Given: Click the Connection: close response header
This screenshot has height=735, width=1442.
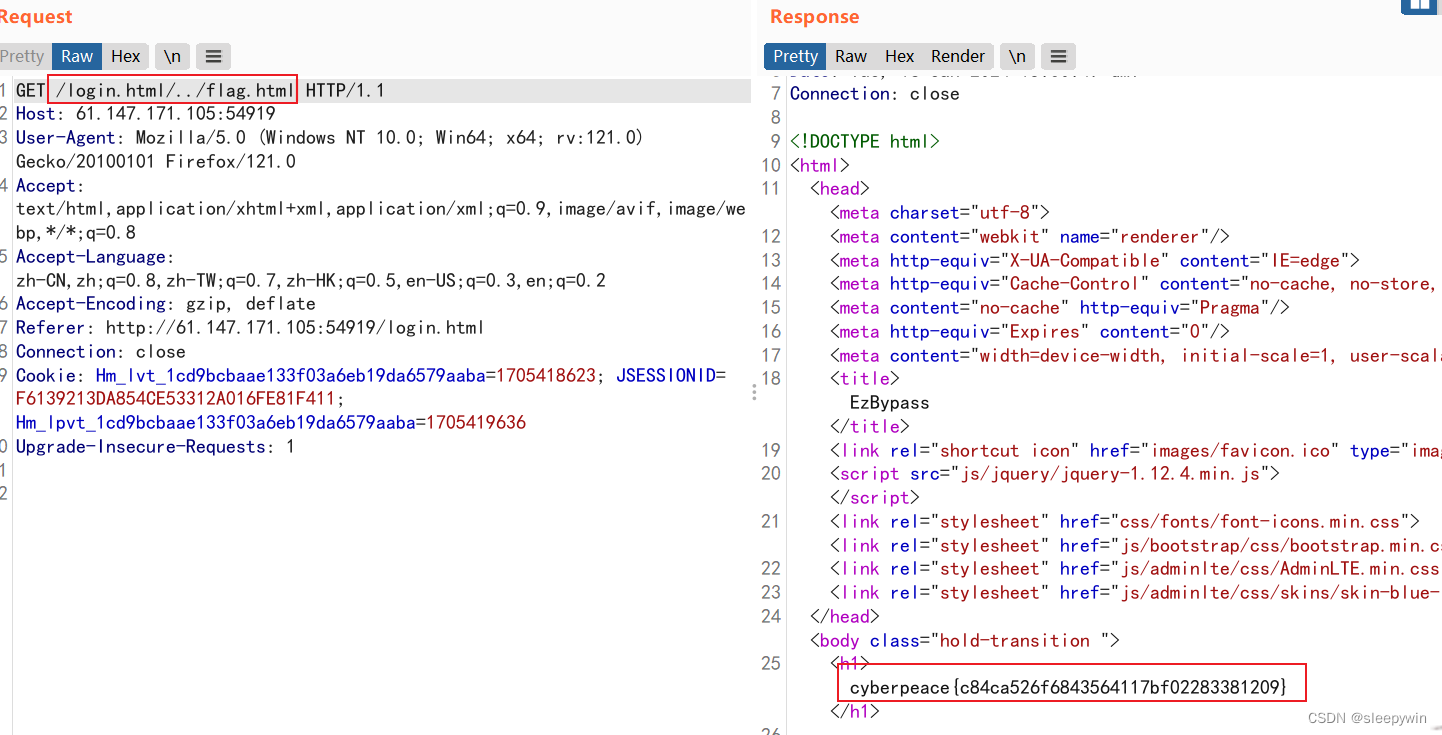Looking at the screenshot, I should (875, 94).
